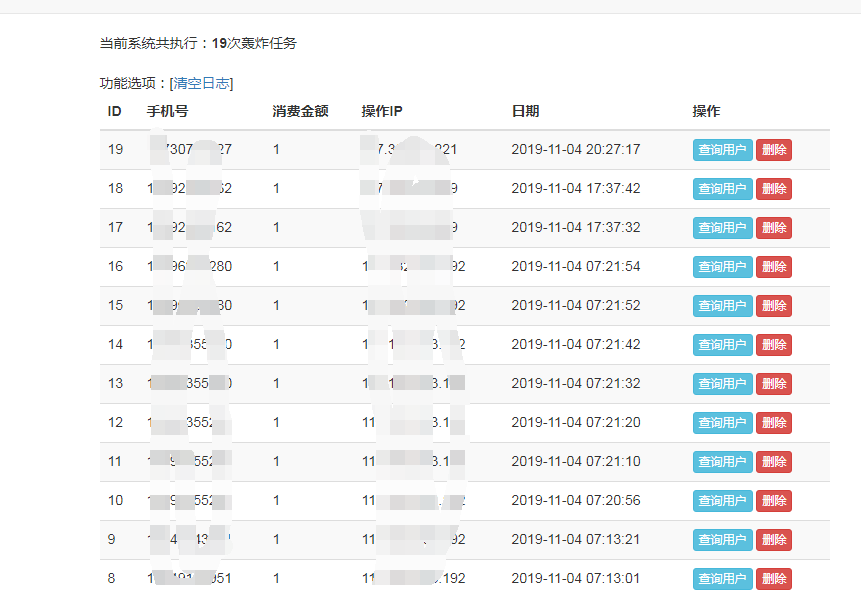The height and width of the screenshot is (597, 861).
Task: Click 删除 in row ID 15
Action: 774,306
